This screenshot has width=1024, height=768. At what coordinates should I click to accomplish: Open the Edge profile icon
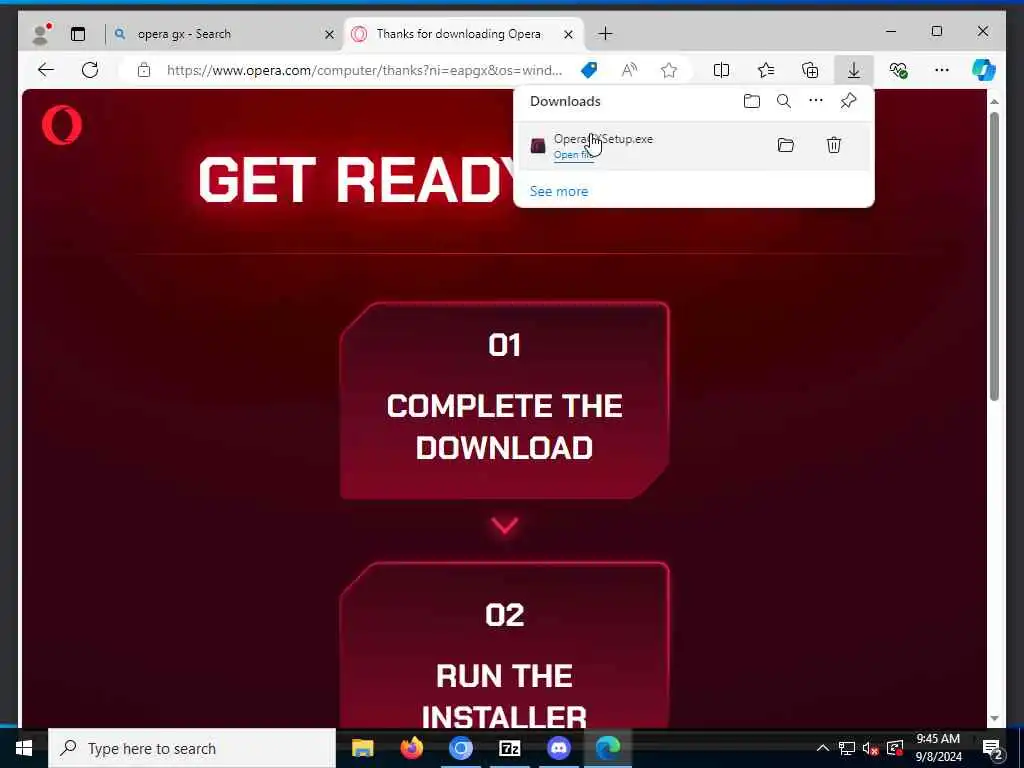pyautogui.click(x=41, y=34)
